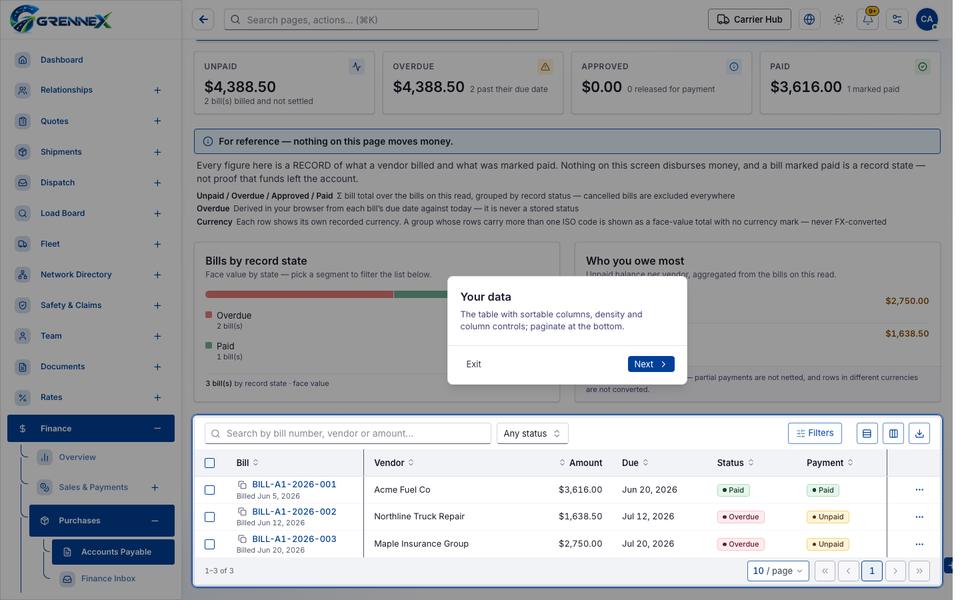
Task: Expand the Shipments sidebar section
Action: tap(157, 152)
